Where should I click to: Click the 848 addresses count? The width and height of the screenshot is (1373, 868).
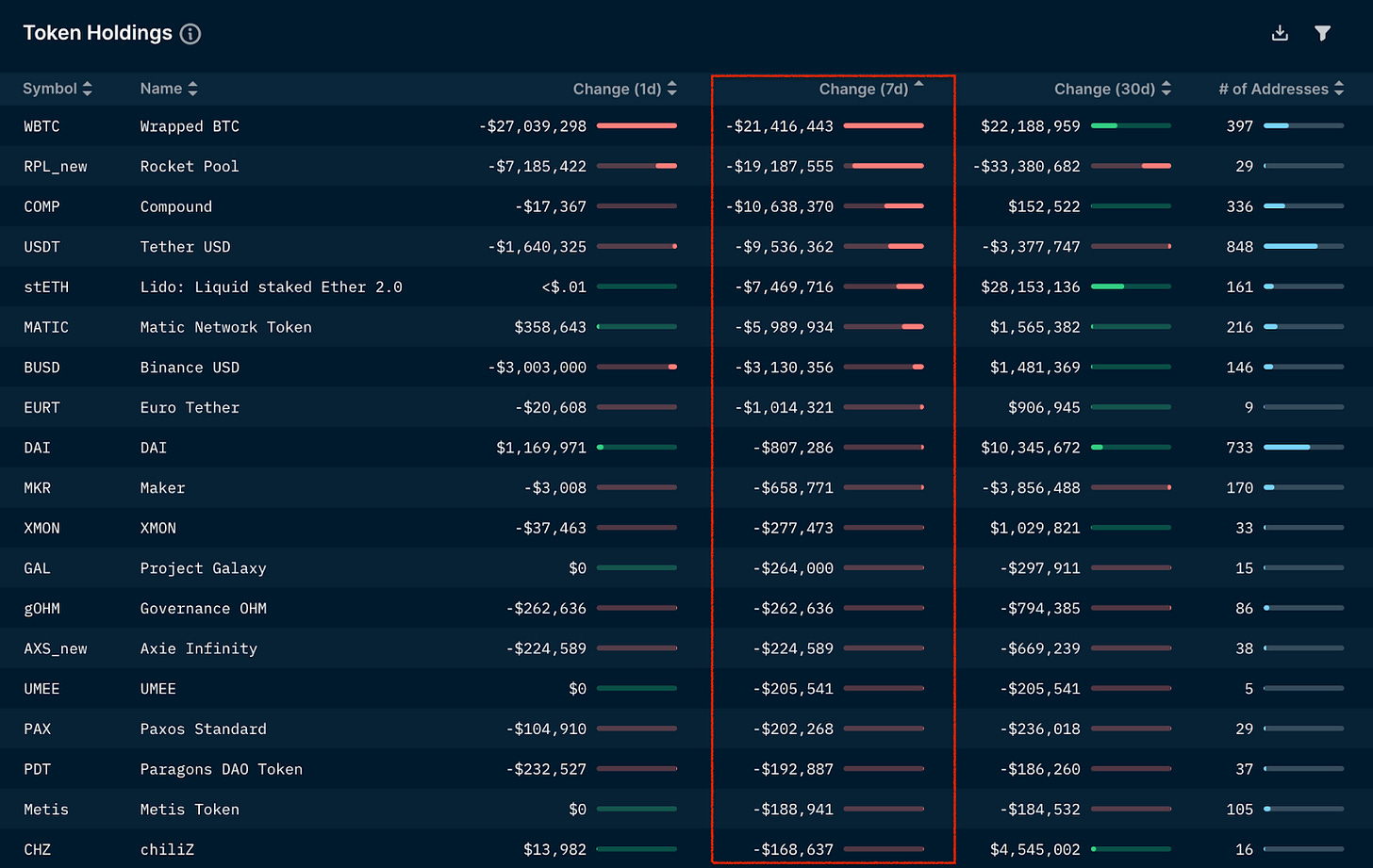pos(1240,247)
